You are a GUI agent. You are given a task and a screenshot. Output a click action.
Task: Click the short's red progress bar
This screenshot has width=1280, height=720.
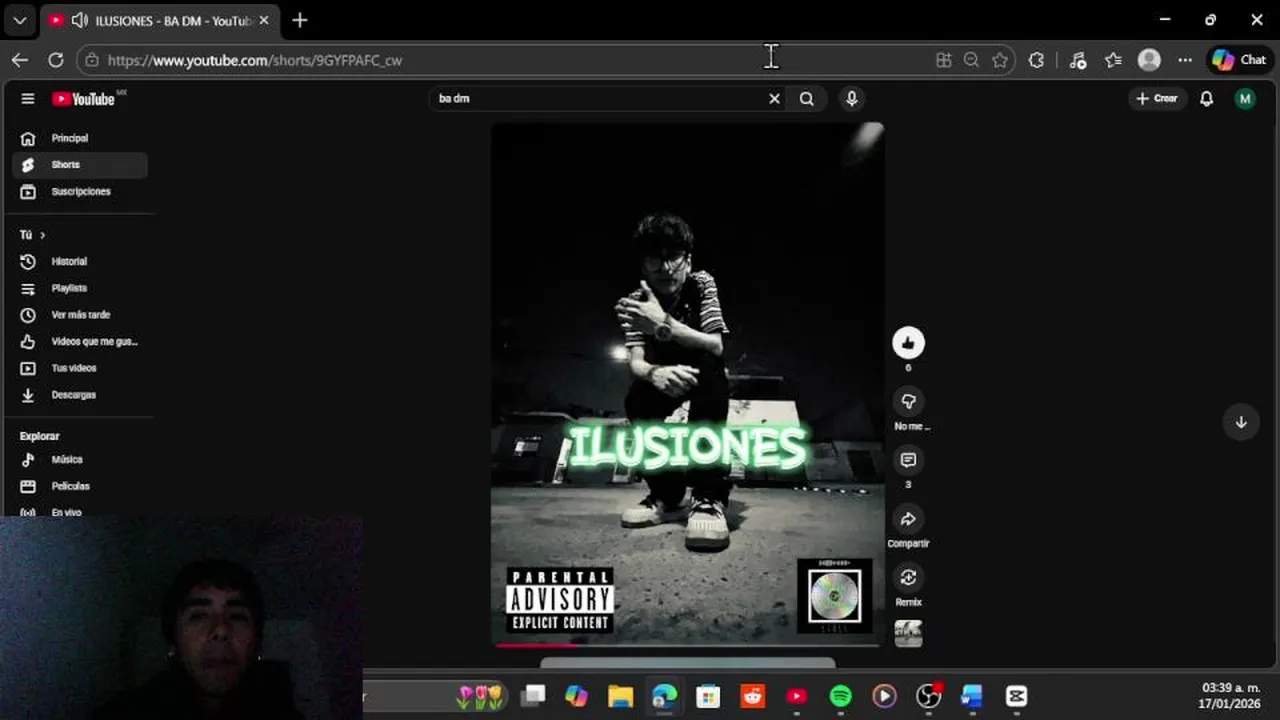coord(688,645)
